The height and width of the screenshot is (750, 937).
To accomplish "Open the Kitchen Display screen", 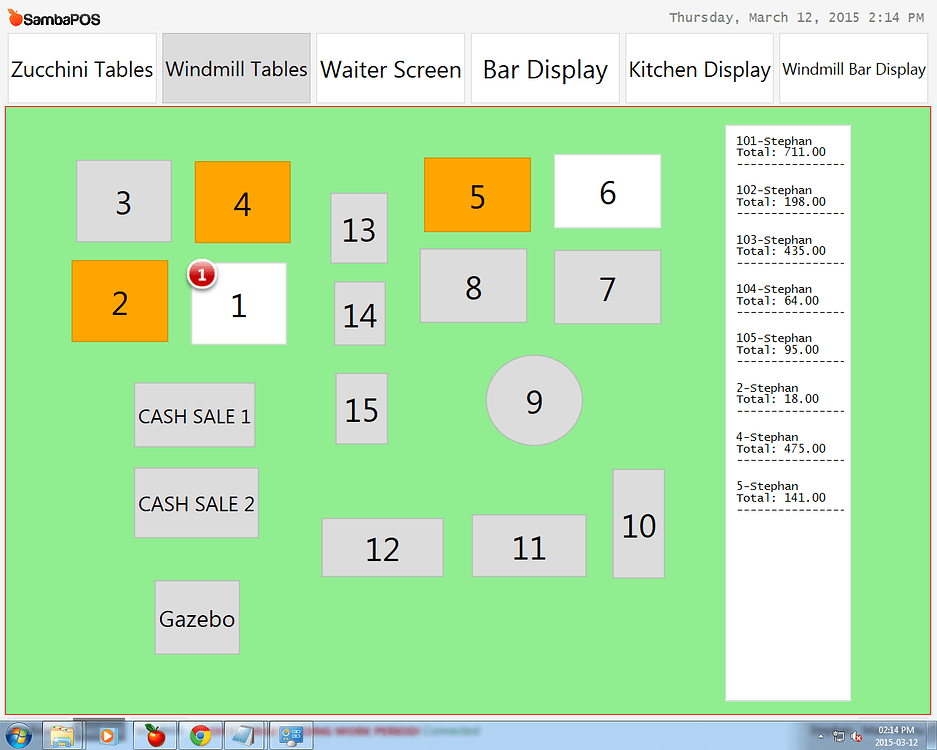I will [699, 68].
